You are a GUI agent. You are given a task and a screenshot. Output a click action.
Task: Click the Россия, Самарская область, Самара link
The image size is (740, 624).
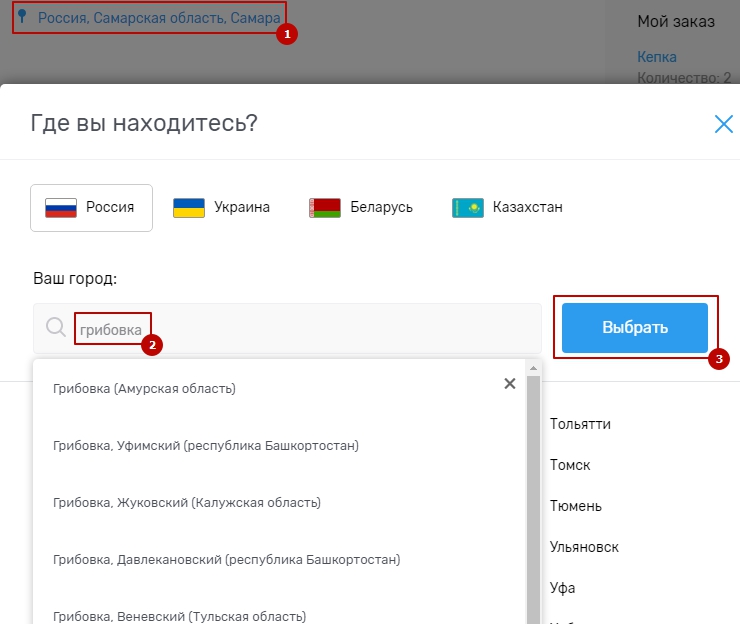tap(159, 18)
